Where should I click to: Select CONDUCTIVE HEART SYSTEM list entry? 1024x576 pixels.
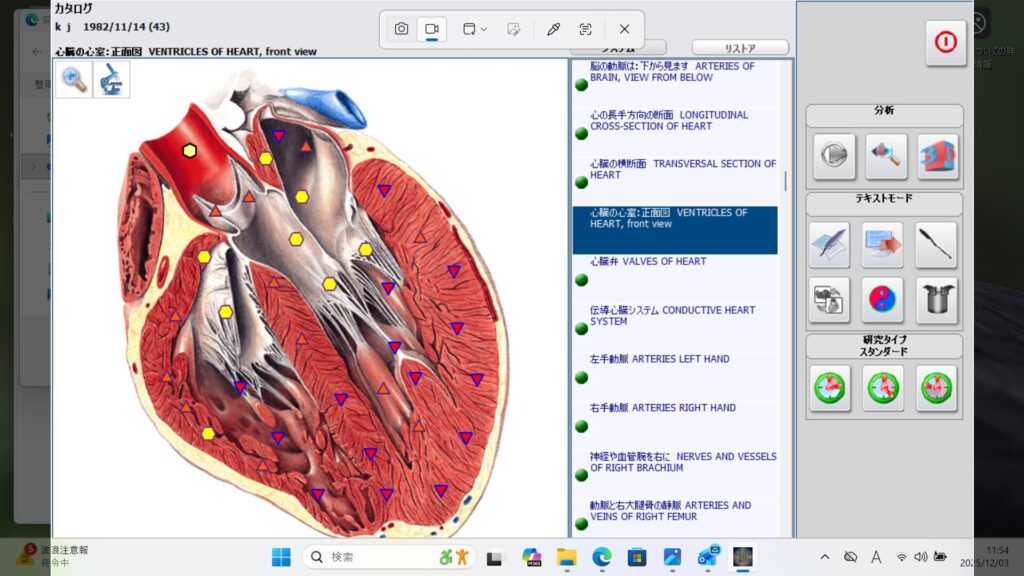pos(672,316)
